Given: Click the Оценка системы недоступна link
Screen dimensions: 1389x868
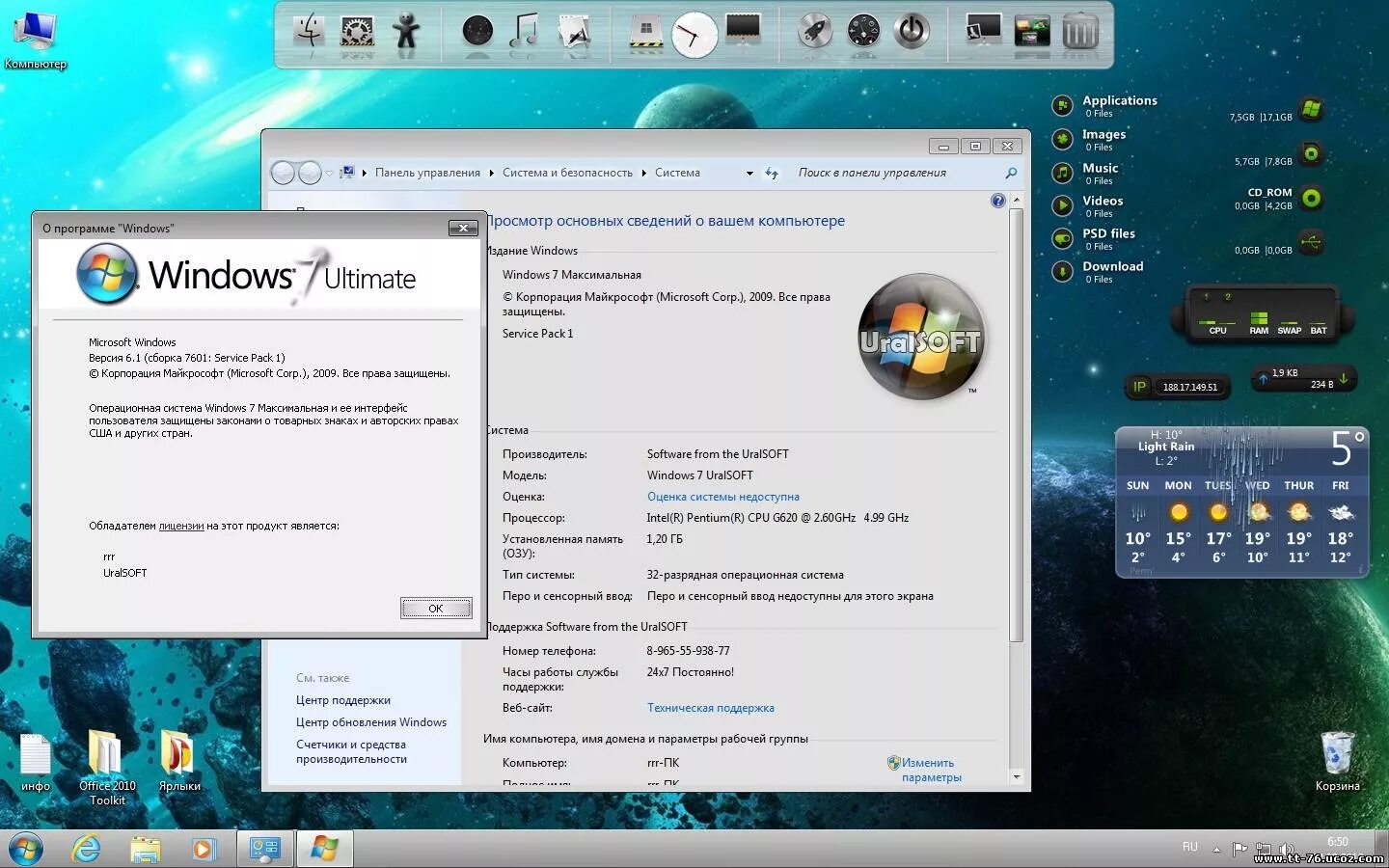Looking at the screenshot, I should (x=723, y=497).
